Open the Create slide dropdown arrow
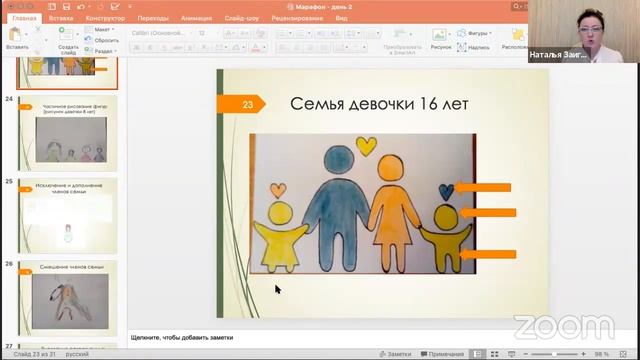The height and width of the screenshot is (360, 640). [78, 35]
